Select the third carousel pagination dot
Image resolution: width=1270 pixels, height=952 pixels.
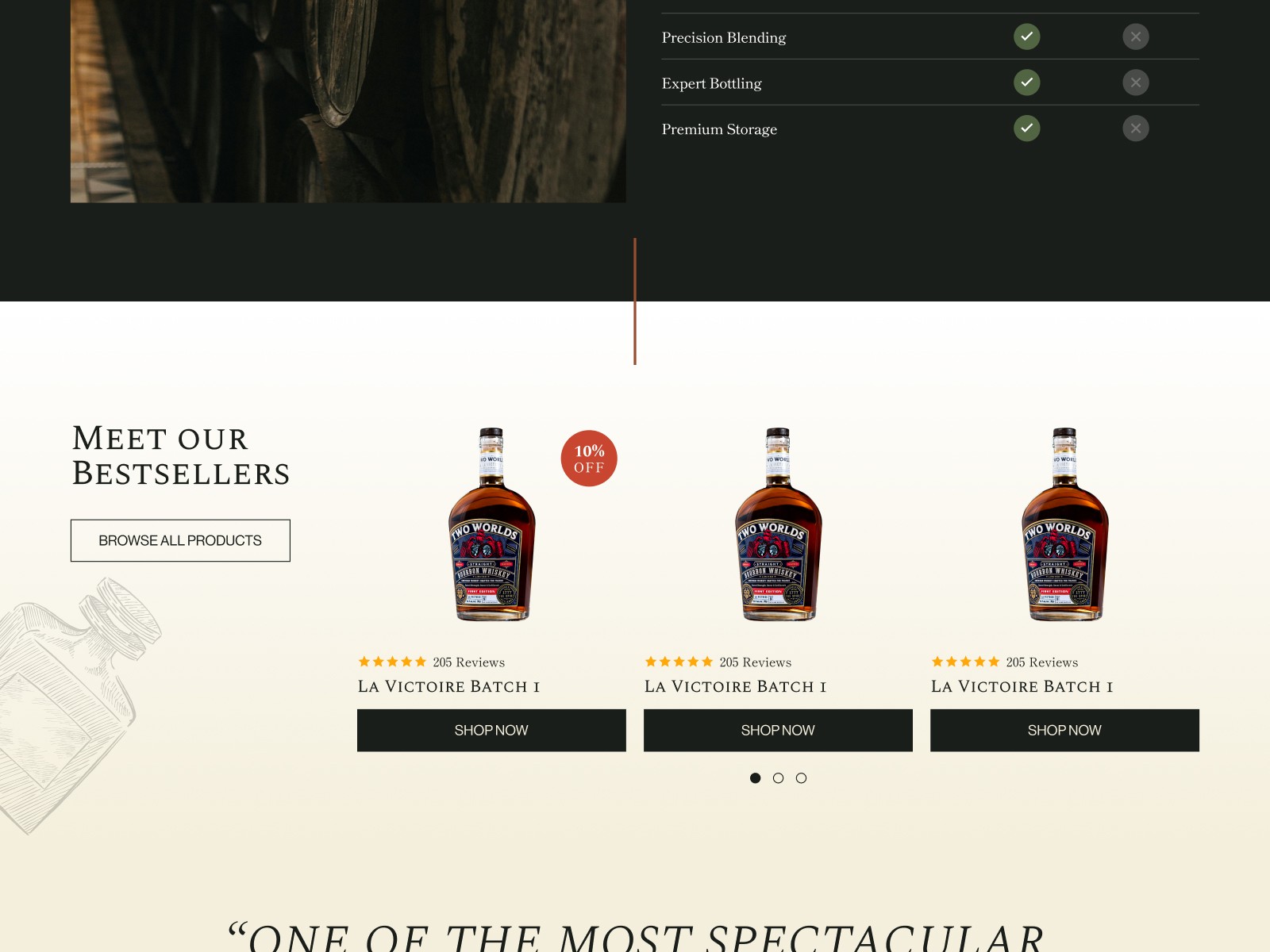801,778
